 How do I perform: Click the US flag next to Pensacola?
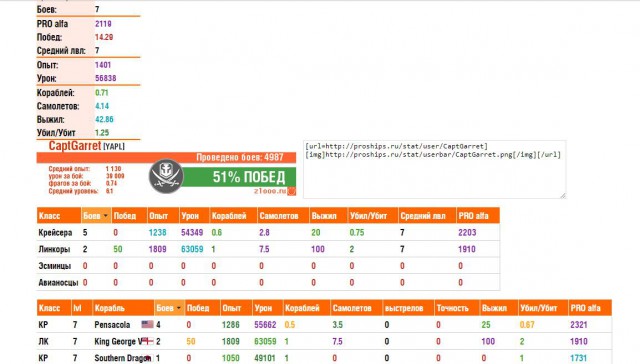click(147, 324)
